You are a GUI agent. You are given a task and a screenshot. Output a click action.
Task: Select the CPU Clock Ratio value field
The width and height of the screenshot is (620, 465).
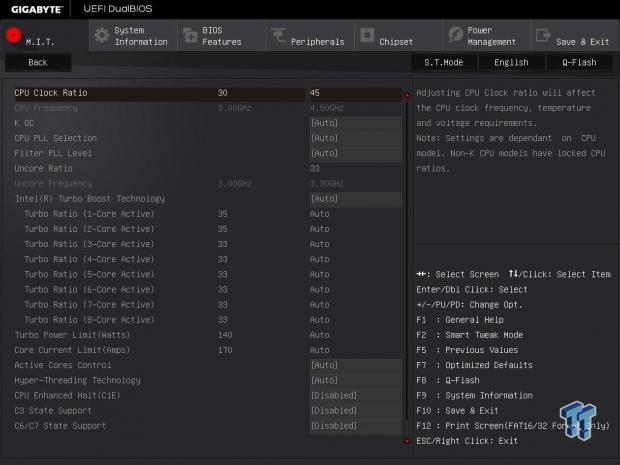coord(355,93)
